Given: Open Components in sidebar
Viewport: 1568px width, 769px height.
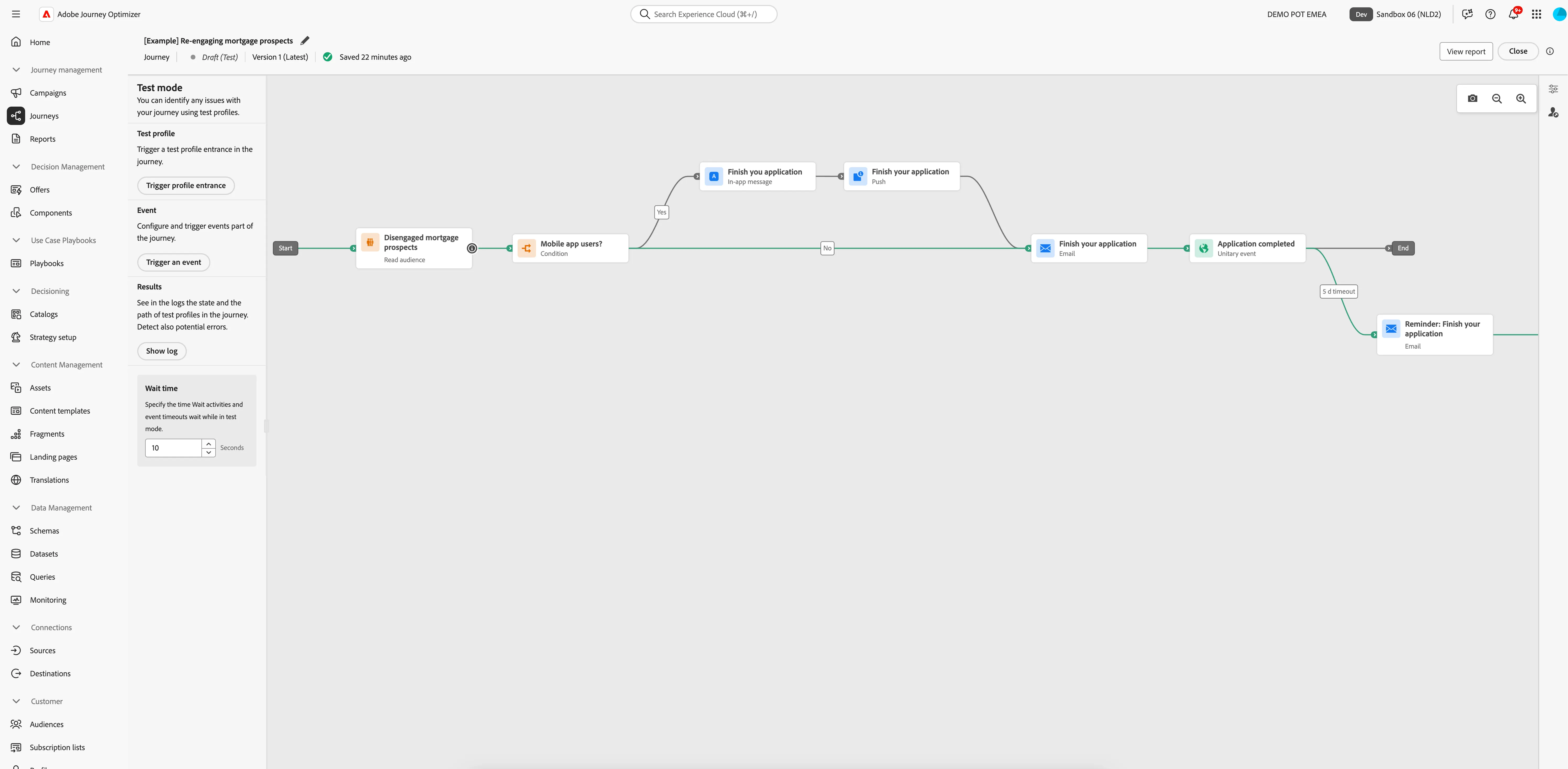Looking at the screenshot, I should click(51, 213).
